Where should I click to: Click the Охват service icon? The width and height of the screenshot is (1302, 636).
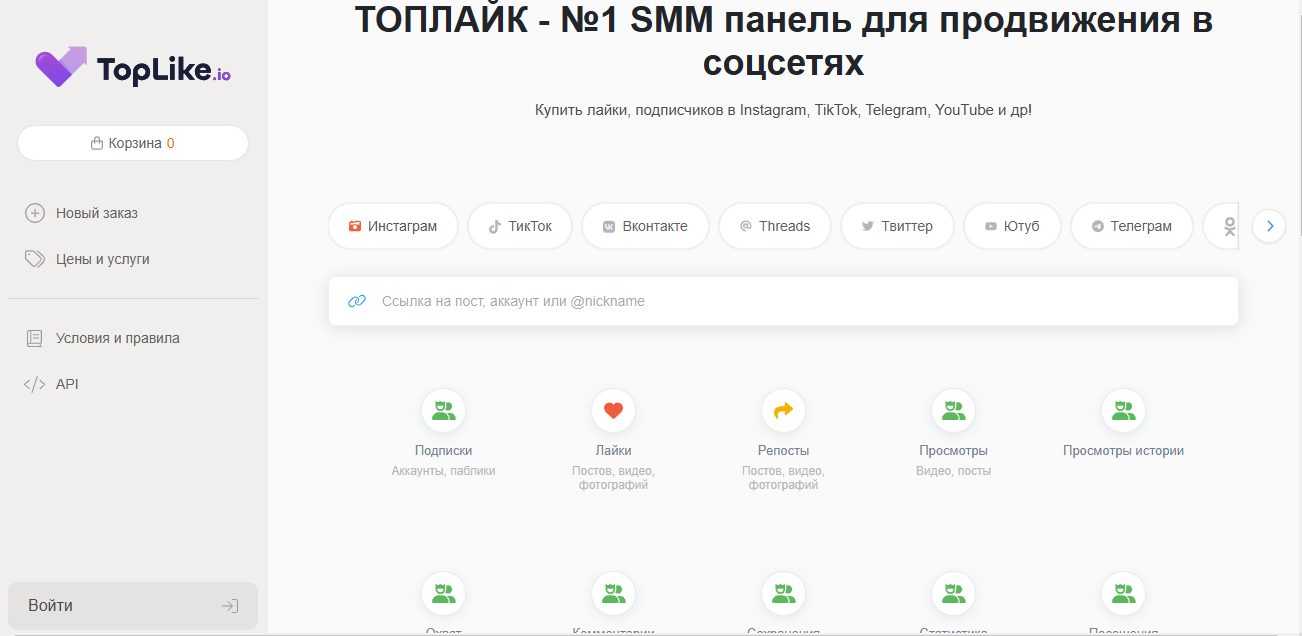coord(443,593)
